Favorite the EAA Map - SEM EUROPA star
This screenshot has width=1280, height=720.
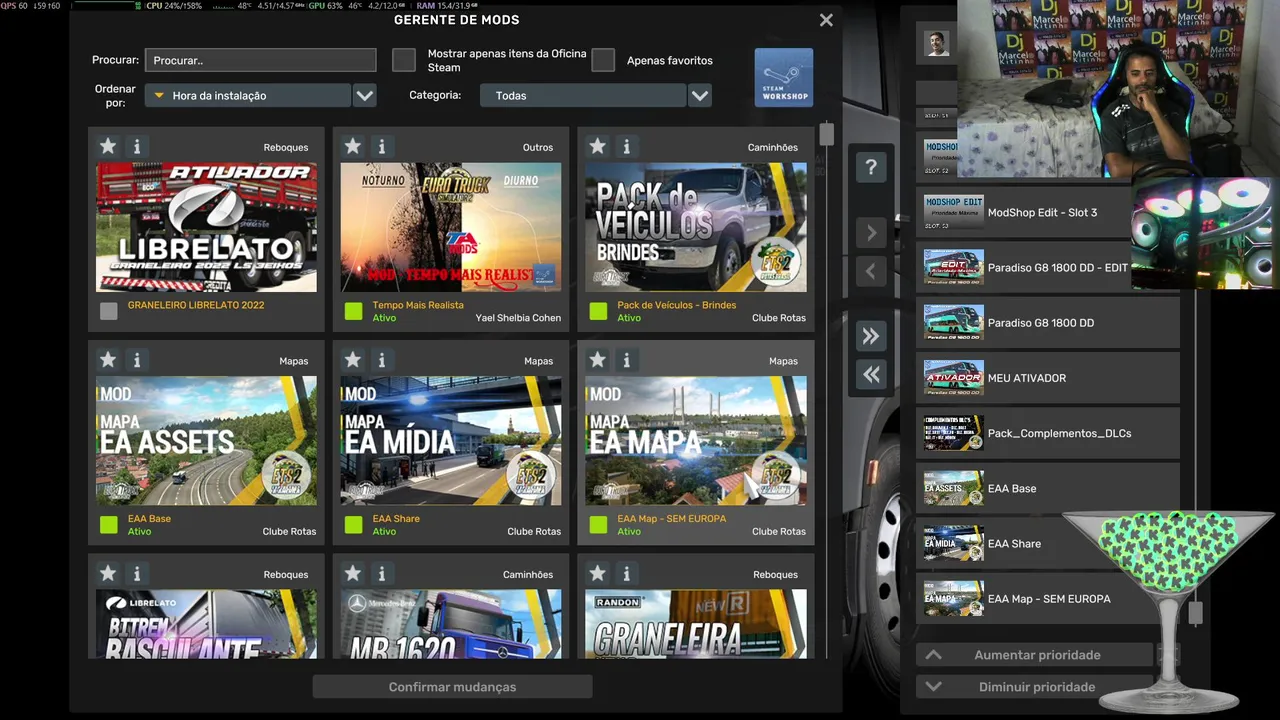coord(598,360)
